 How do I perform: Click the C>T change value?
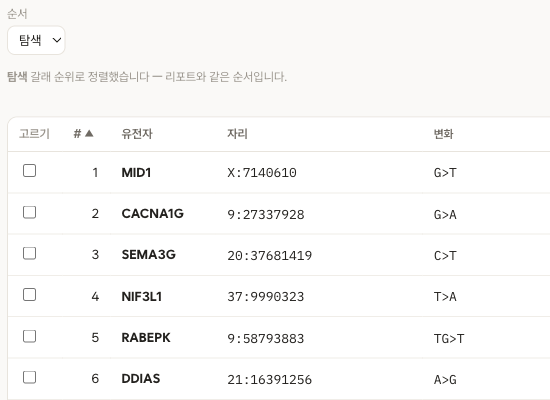445,256
